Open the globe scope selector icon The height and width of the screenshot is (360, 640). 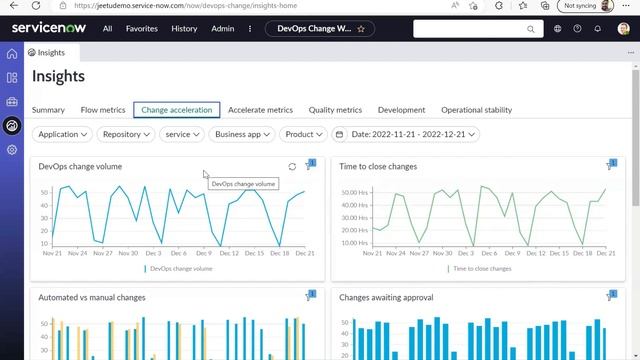click(558, 29)
